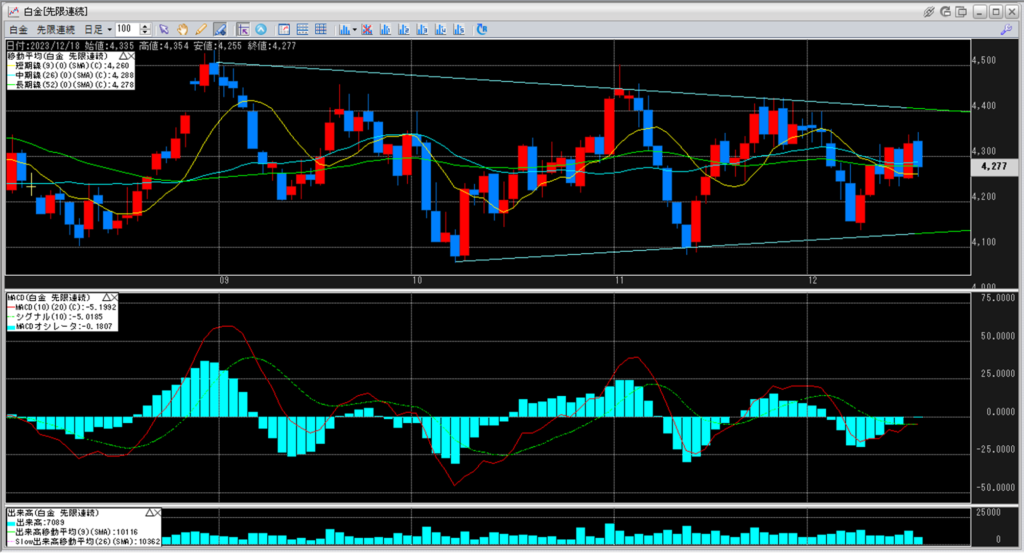Screen dimensions: 1024x553
Task: Open the 日足 timeframe dropdown
Action: coord(98,29)
